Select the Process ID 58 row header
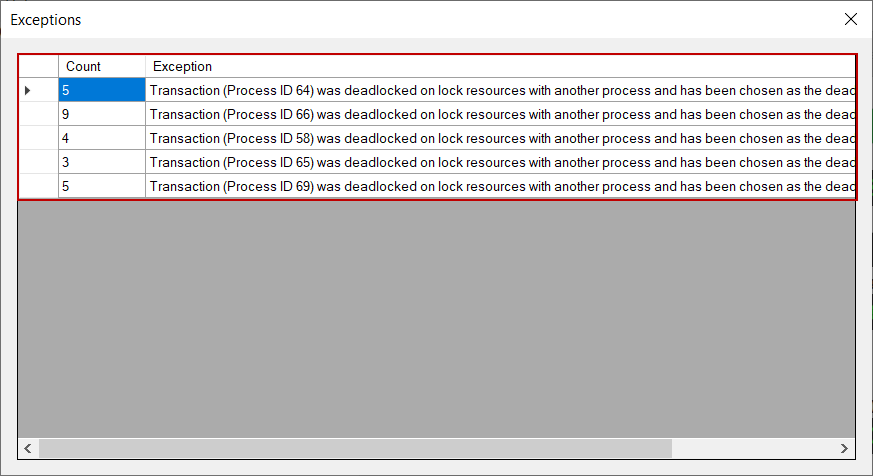This screenshot has height=476, width=873. pos(38,138)
